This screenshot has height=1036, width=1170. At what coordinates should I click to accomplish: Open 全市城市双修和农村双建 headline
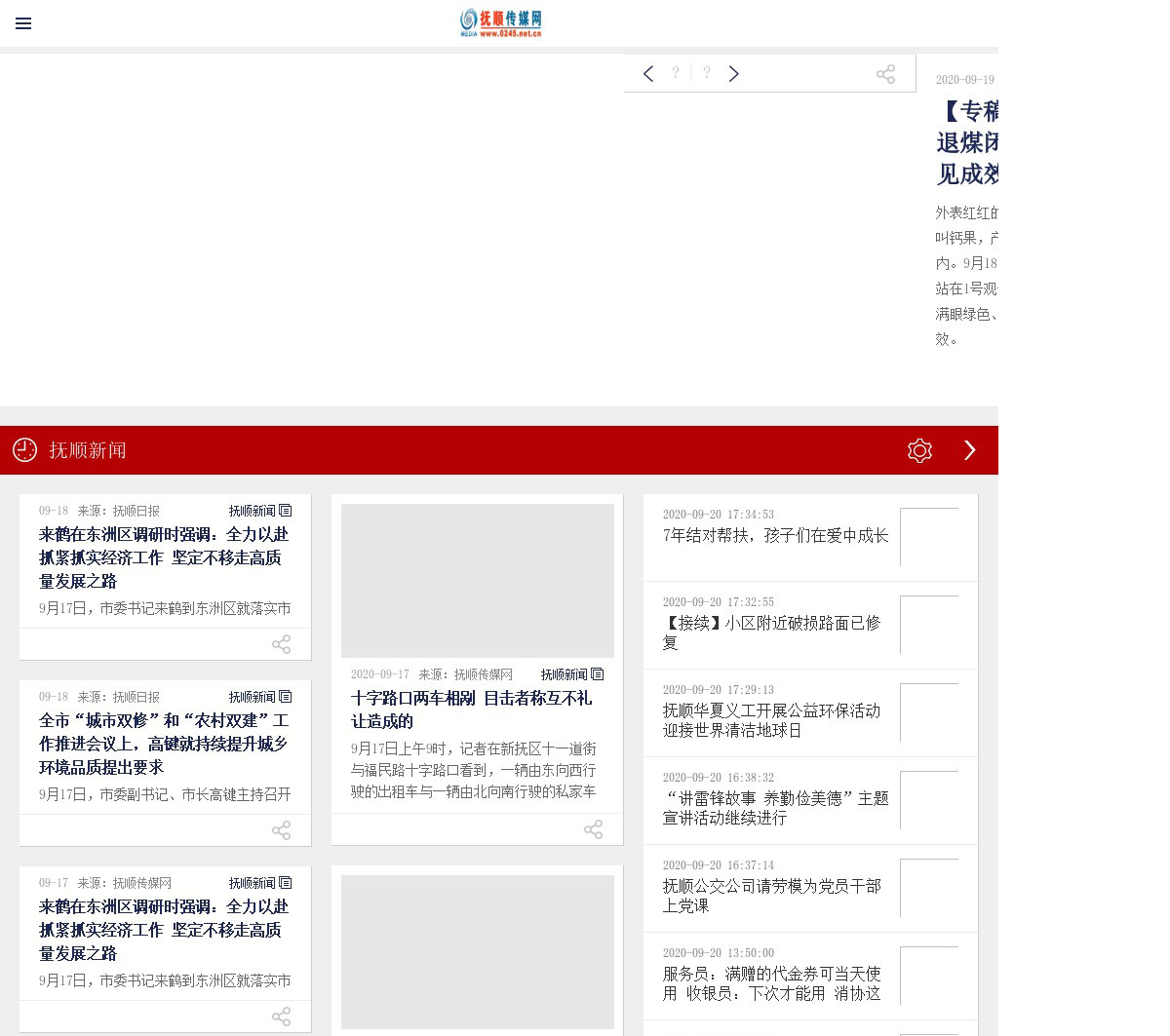pos(165,744)
